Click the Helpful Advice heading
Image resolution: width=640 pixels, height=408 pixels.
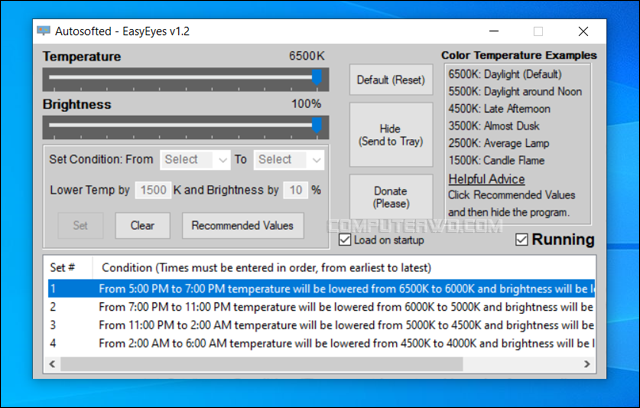(x=487, y=179)
